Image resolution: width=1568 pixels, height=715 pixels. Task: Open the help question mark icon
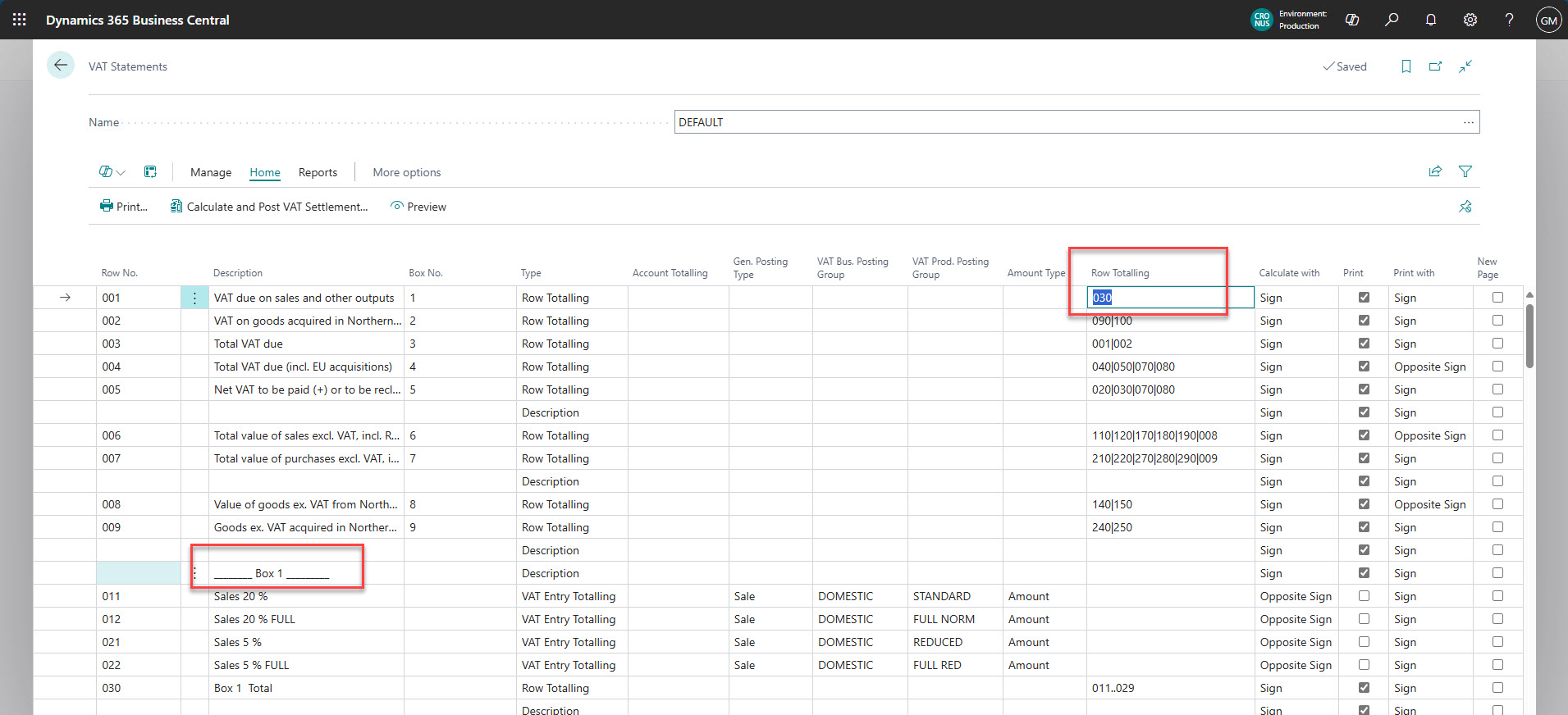click(x=1509, y=20)
